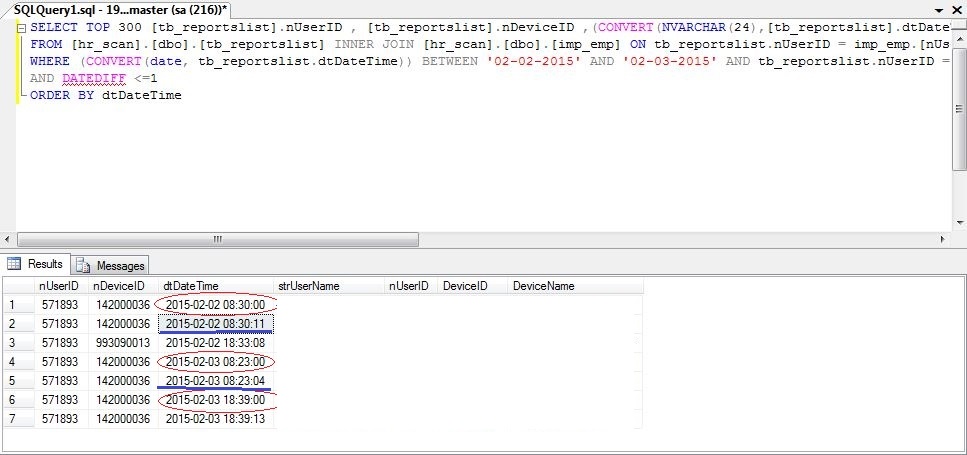
Task: Click the vertical scrollbar down arrow
Action: [x=959, y=223]
